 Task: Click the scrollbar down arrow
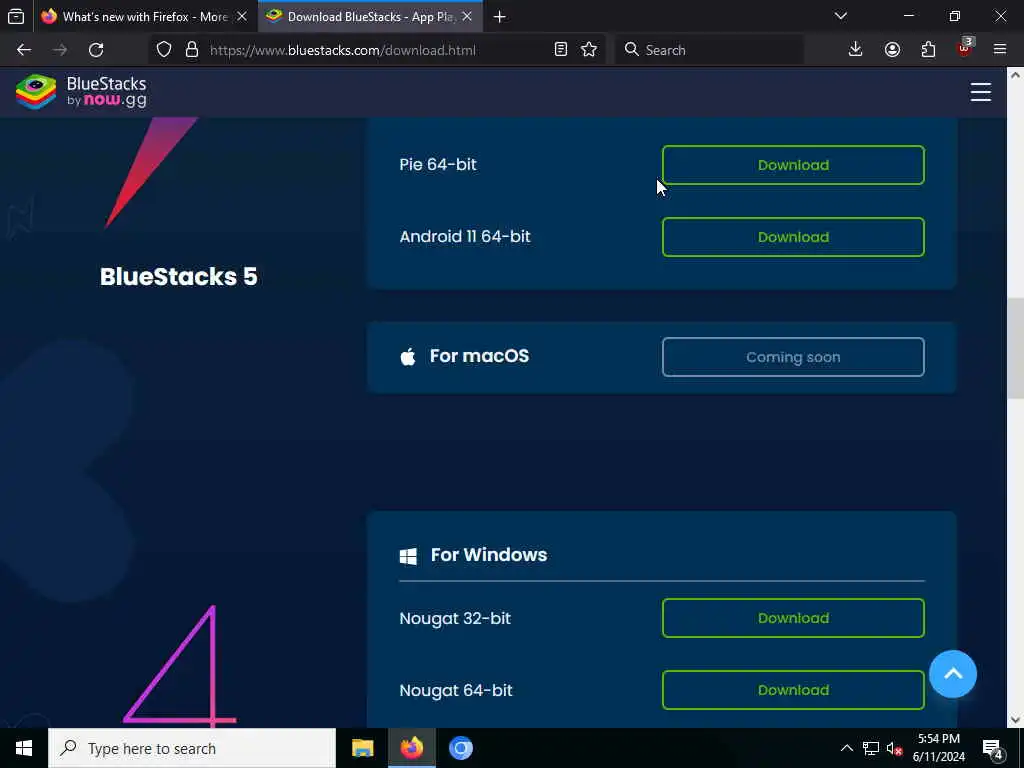click(x=1015, y=720)
